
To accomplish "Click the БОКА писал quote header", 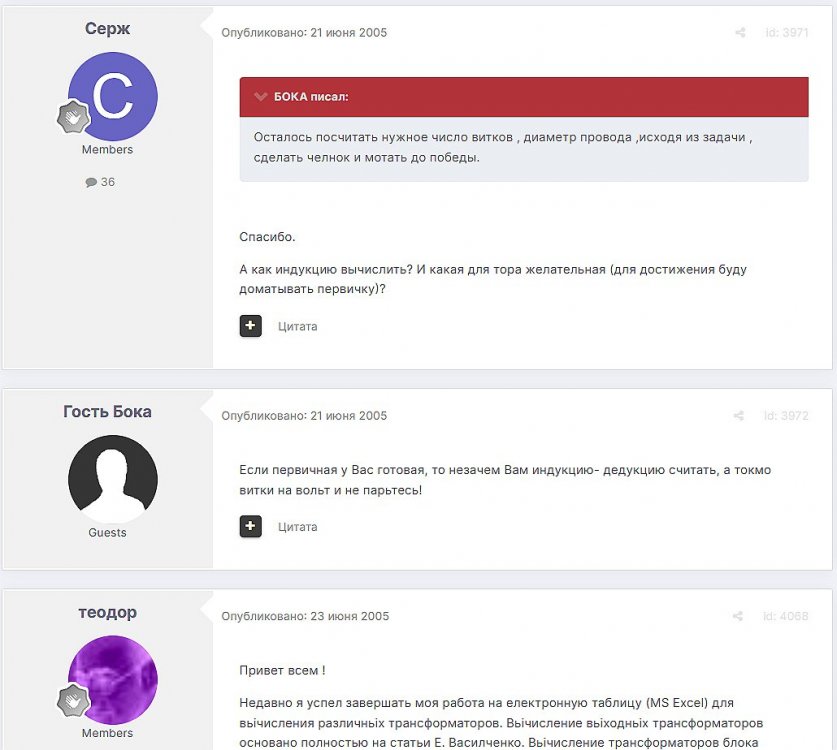I will (311, 97).
